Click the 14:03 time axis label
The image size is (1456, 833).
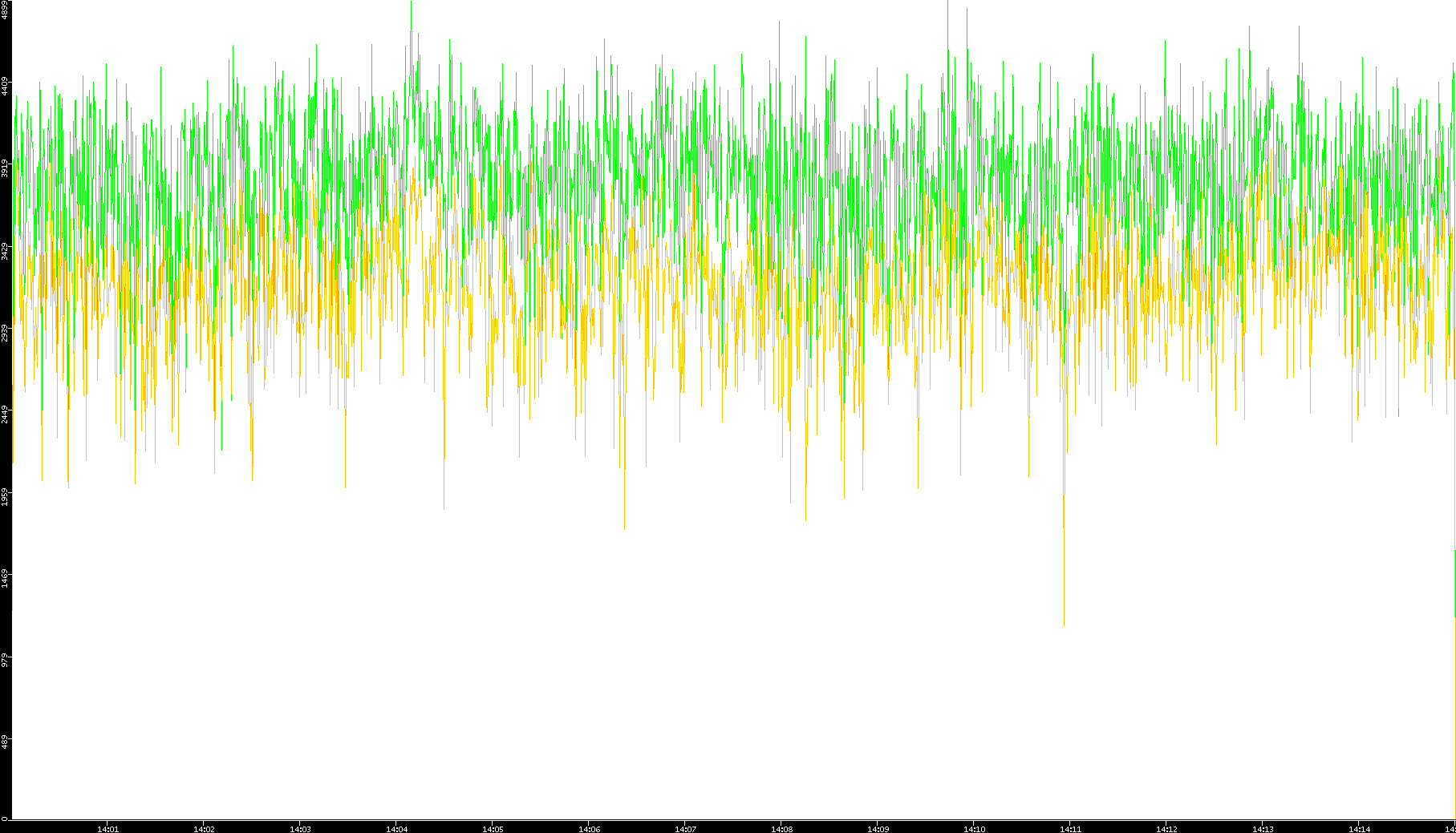300,829
